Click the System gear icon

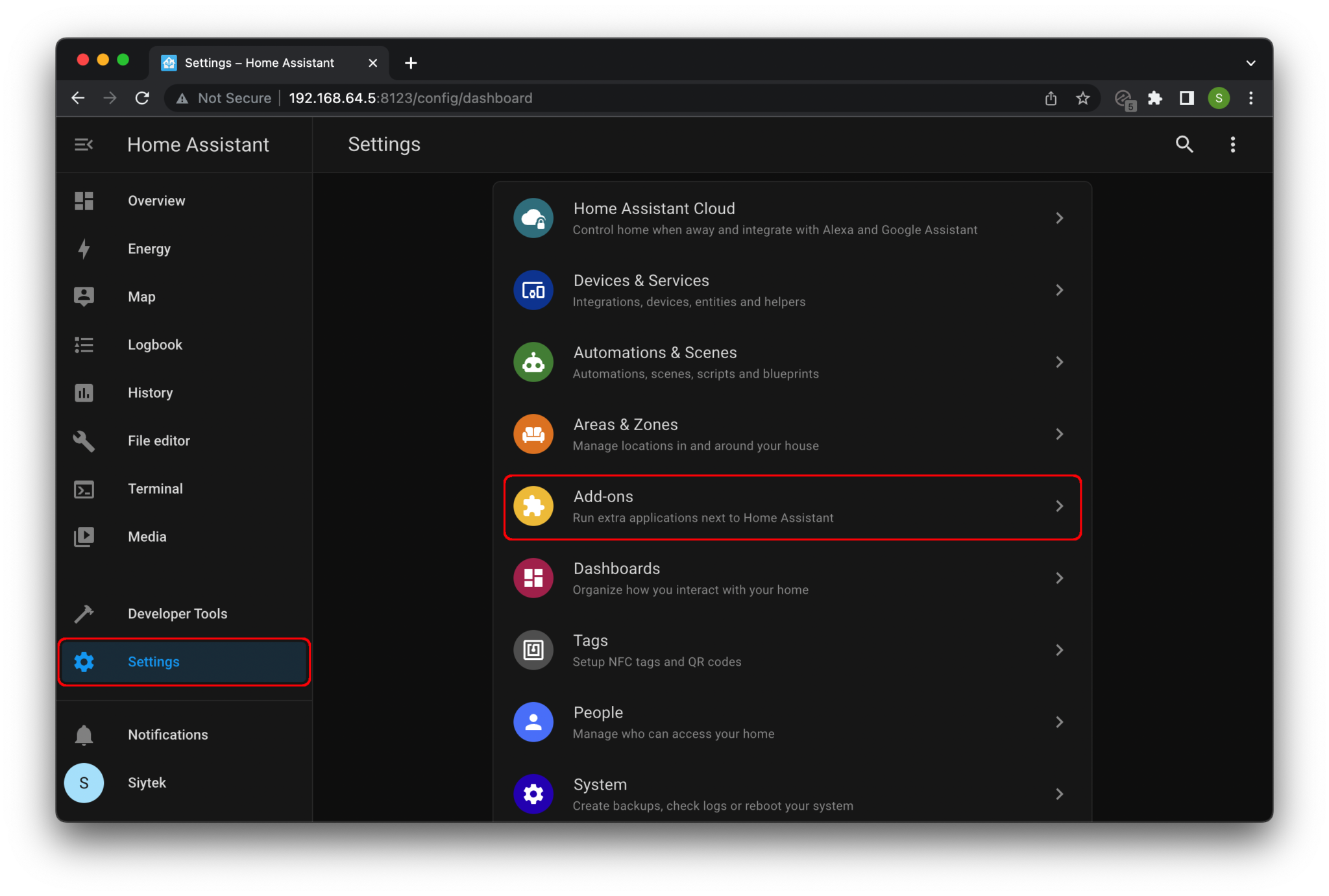(x=533, y=793)
